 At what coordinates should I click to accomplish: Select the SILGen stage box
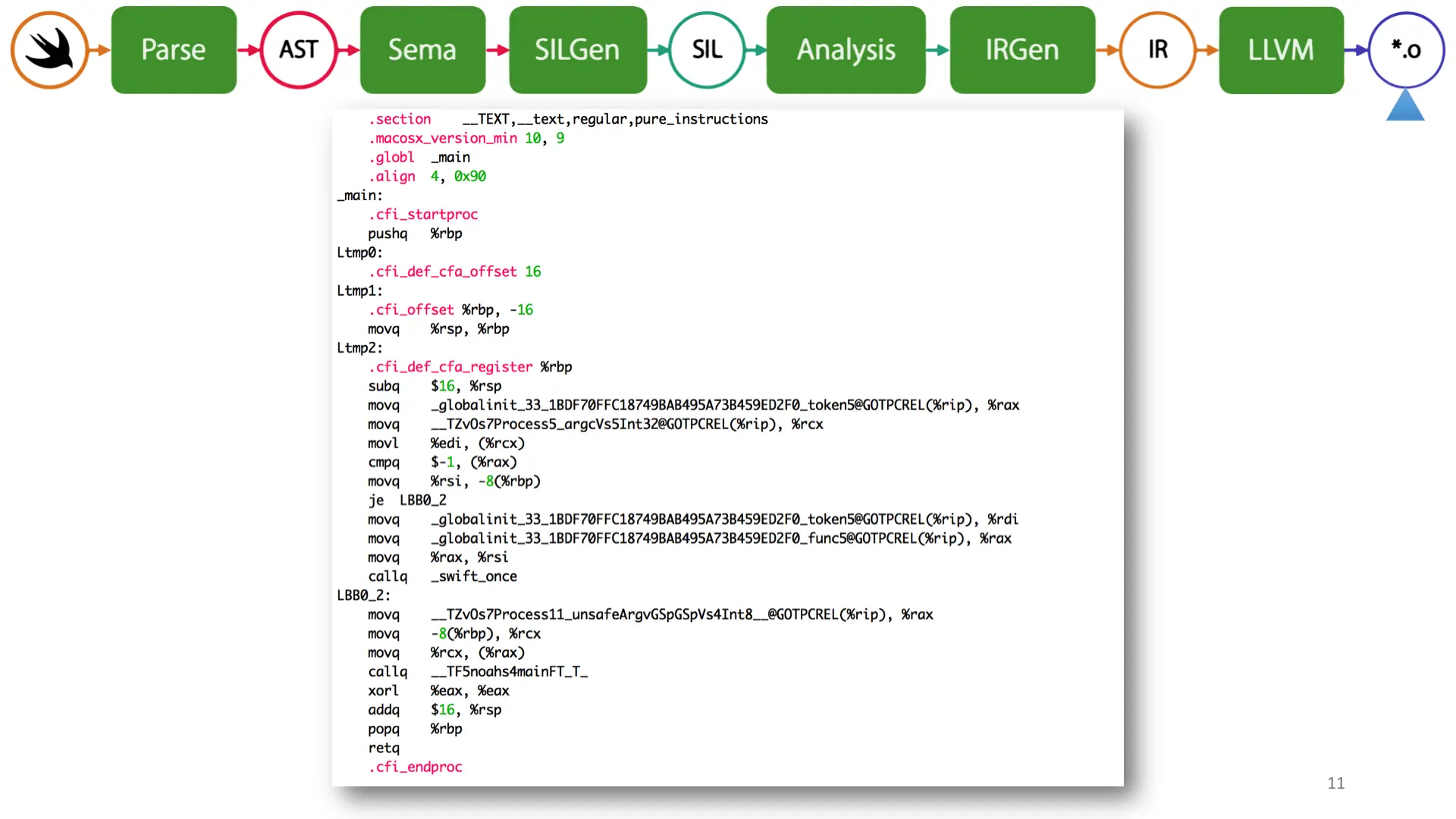tap(577, 50)
